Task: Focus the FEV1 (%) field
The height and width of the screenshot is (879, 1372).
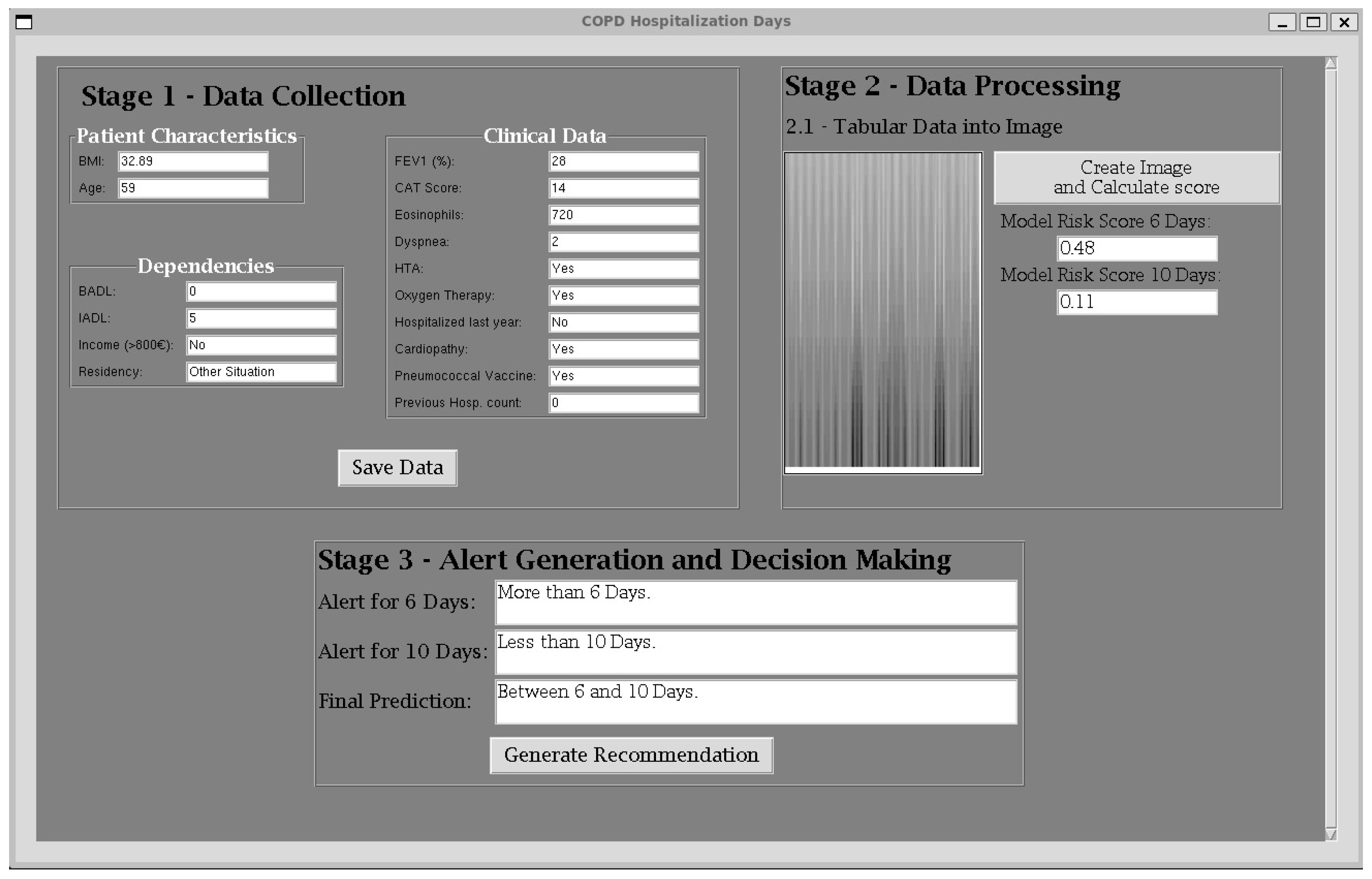Action: tap(623, 161)
